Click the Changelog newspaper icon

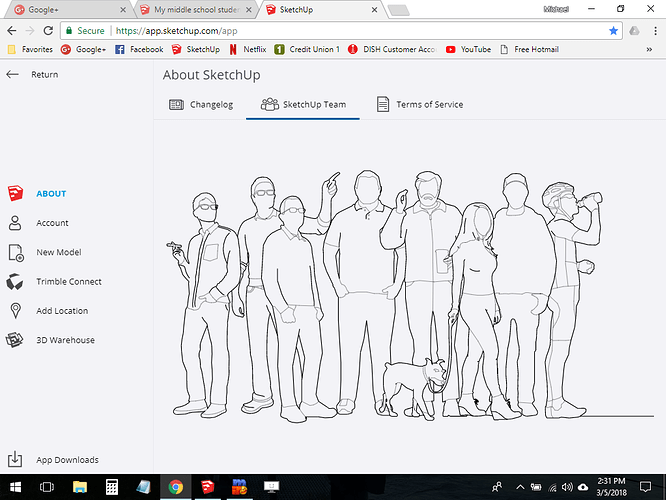176,105
